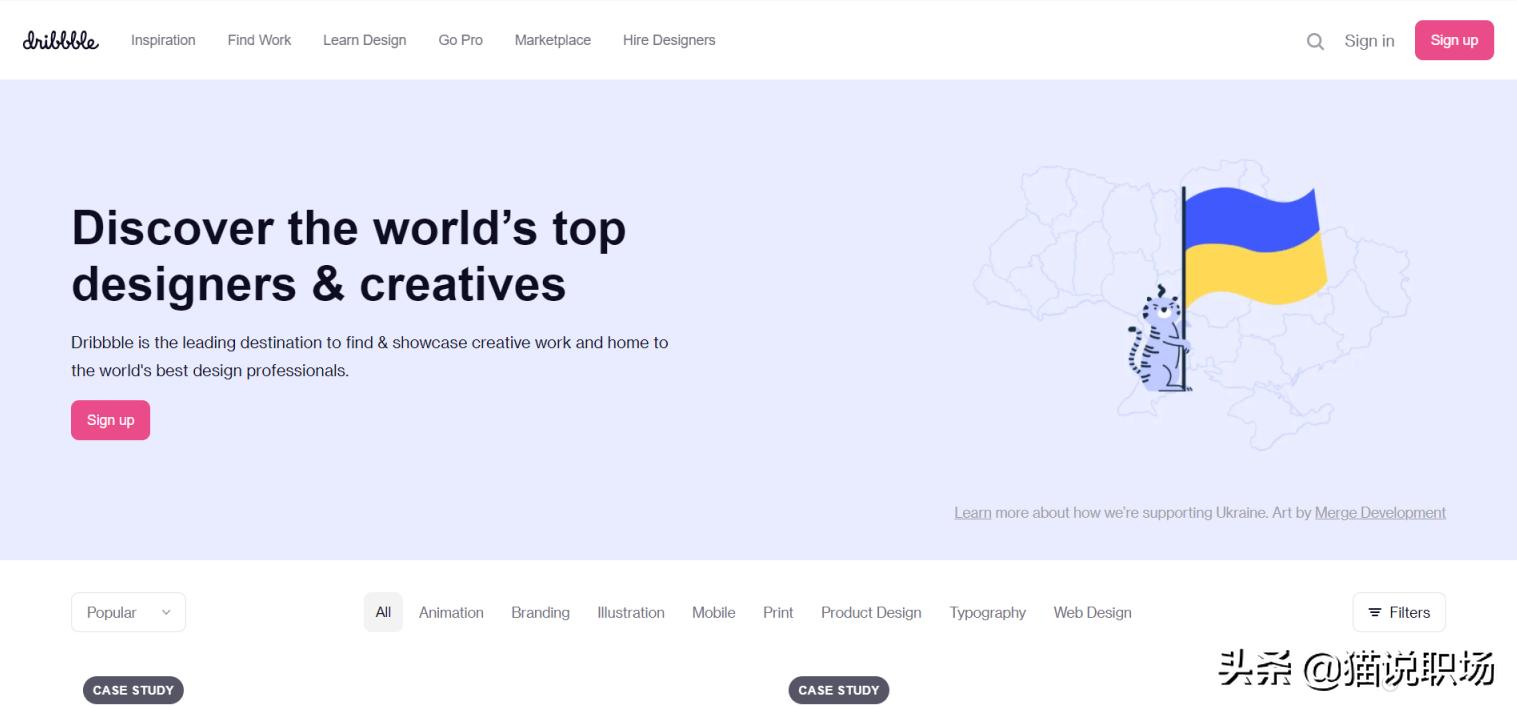Open the search magnifier icon
This screenshot has height=709, width=1517.
click(1315, 41)
